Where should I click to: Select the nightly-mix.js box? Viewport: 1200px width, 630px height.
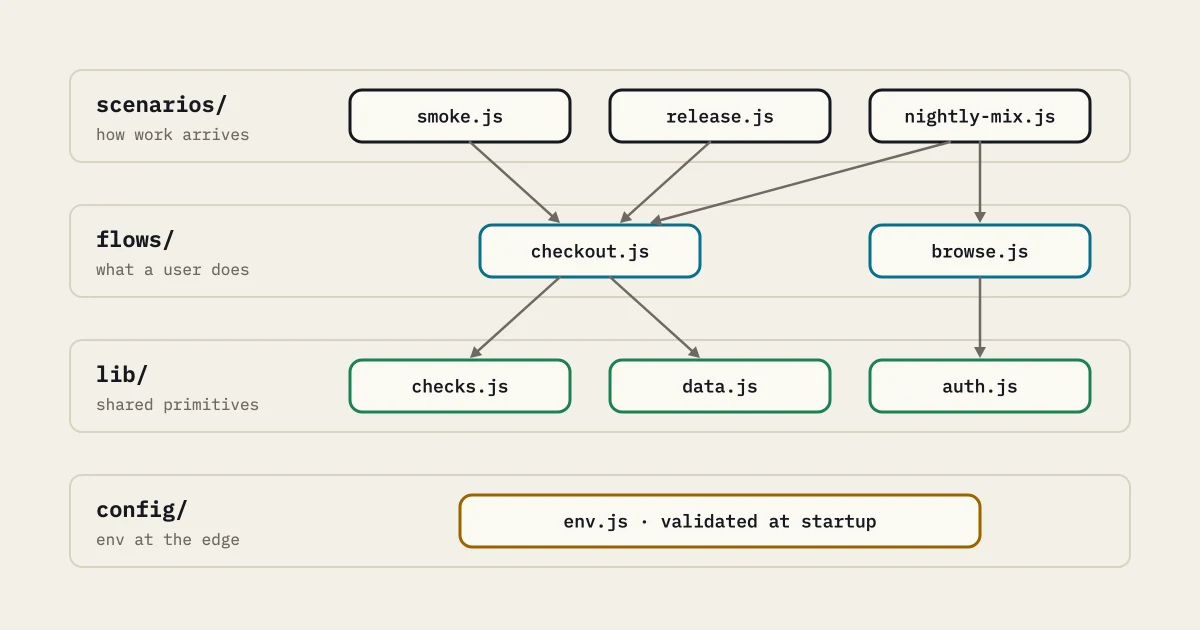(980, 116)
